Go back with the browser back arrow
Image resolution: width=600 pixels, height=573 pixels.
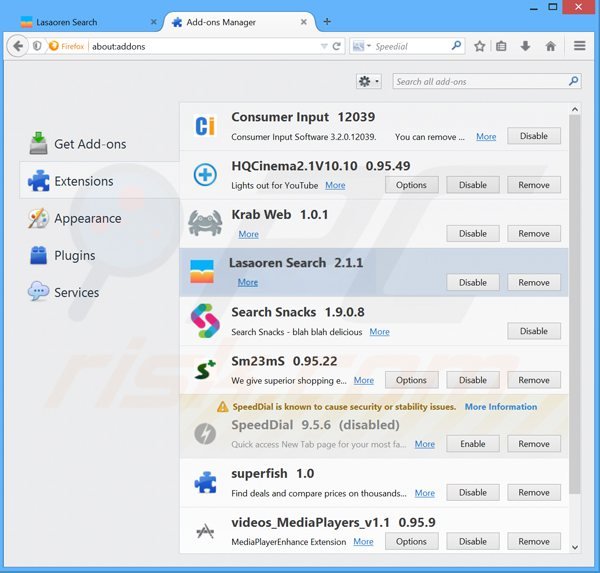(x=17, y=46)
